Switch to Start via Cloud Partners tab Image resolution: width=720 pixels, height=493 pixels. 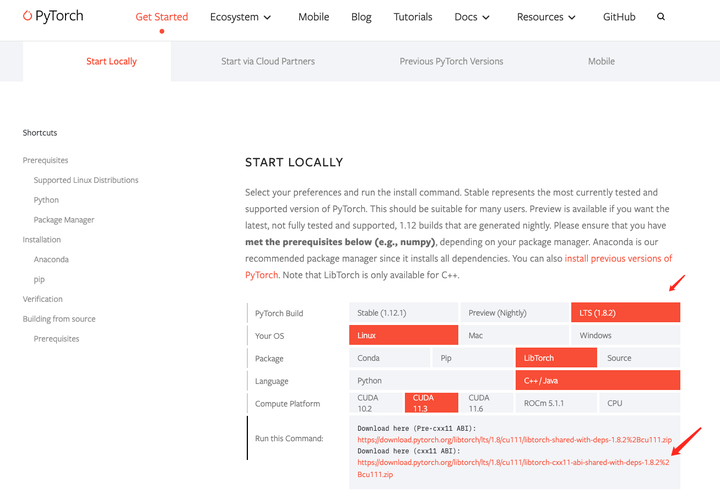pos(268,61)
